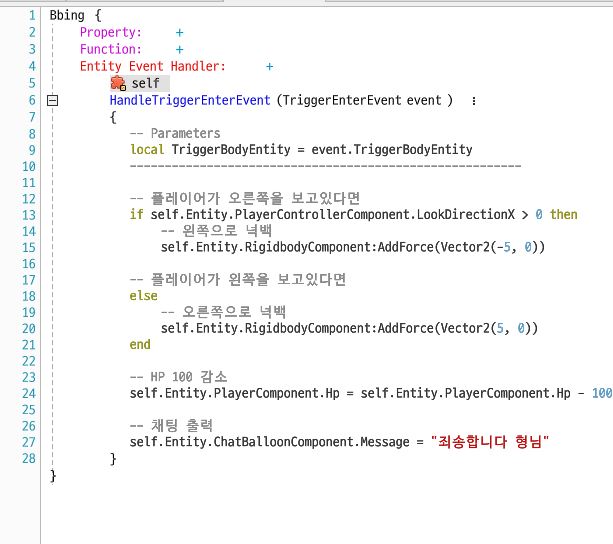This screenshot has height=544, width=613.
Task: Click the PlayerComponent.Hp assignment line
Action: (371, 393)
